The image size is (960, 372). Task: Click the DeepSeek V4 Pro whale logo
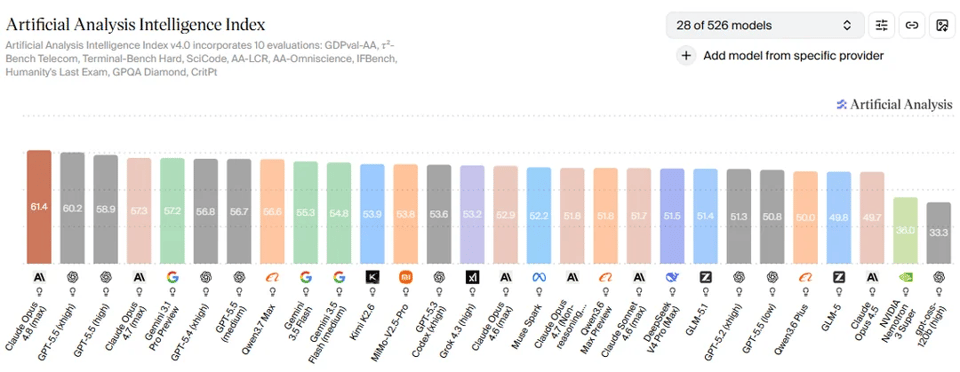coord(672,277)
